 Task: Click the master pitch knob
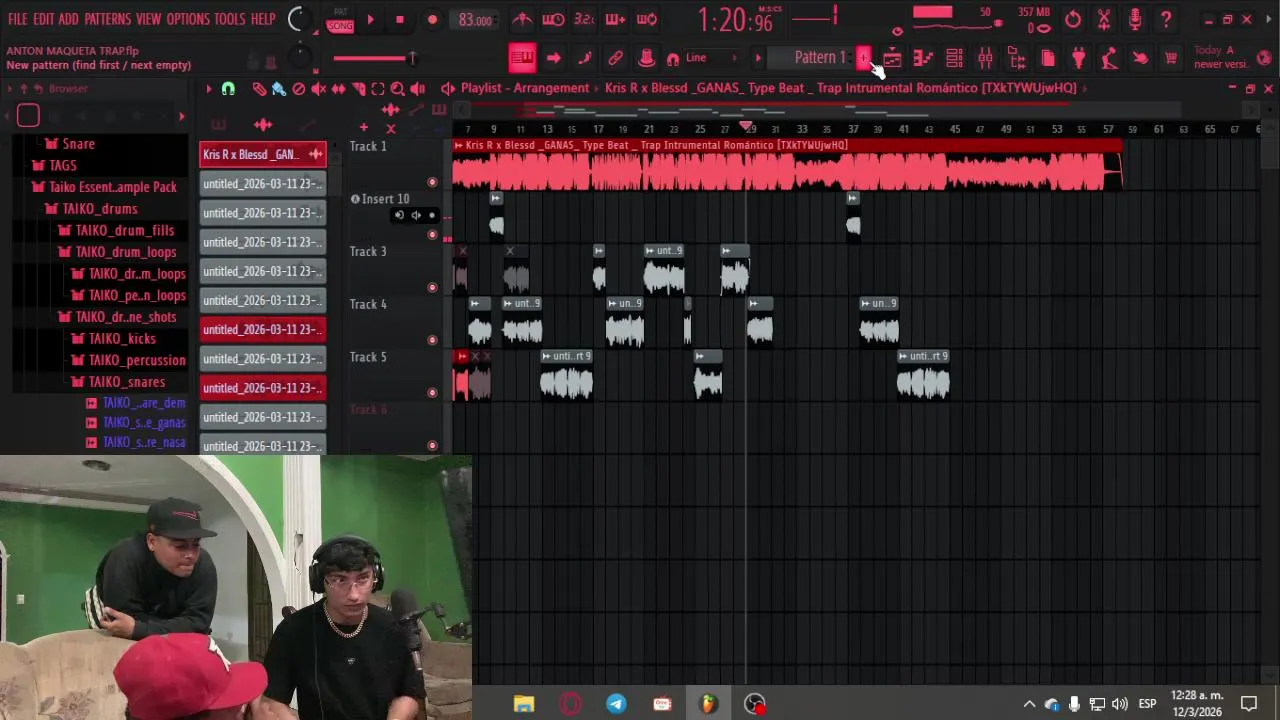pyautogui.click(x=299, y=58)
